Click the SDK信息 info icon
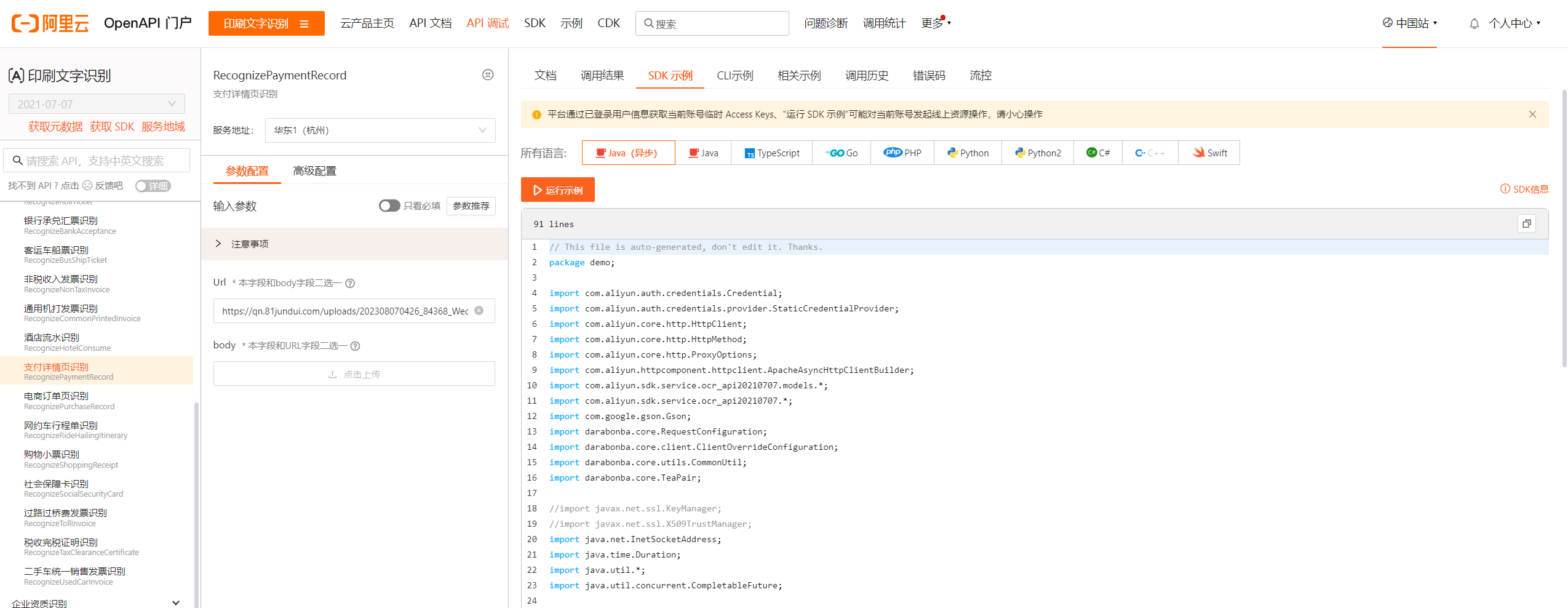Image resolution: width=1568 pixels, height=608 pixels. tap(1505, 189)
